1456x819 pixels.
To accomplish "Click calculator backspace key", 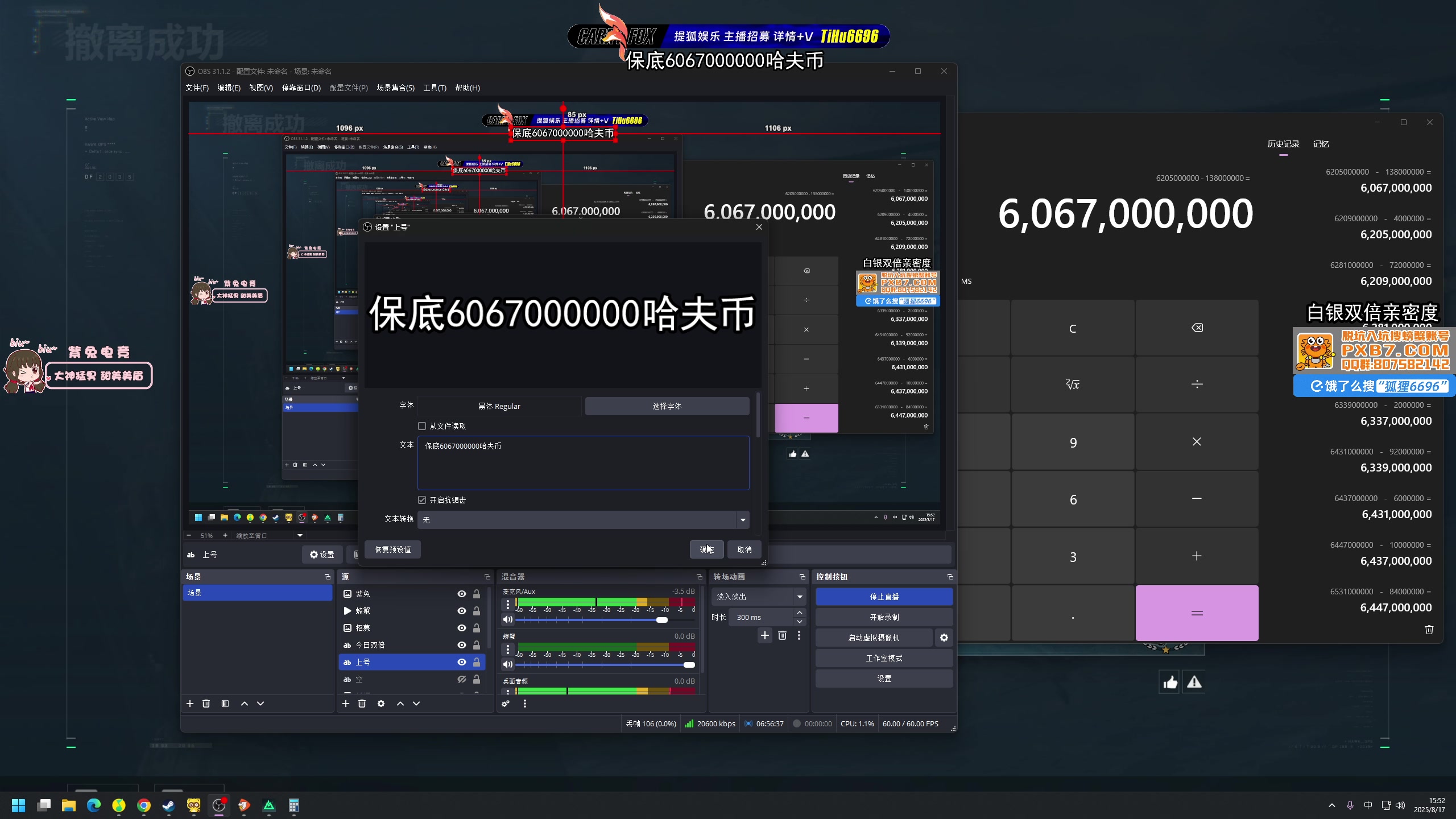I will click(1197, 328).
